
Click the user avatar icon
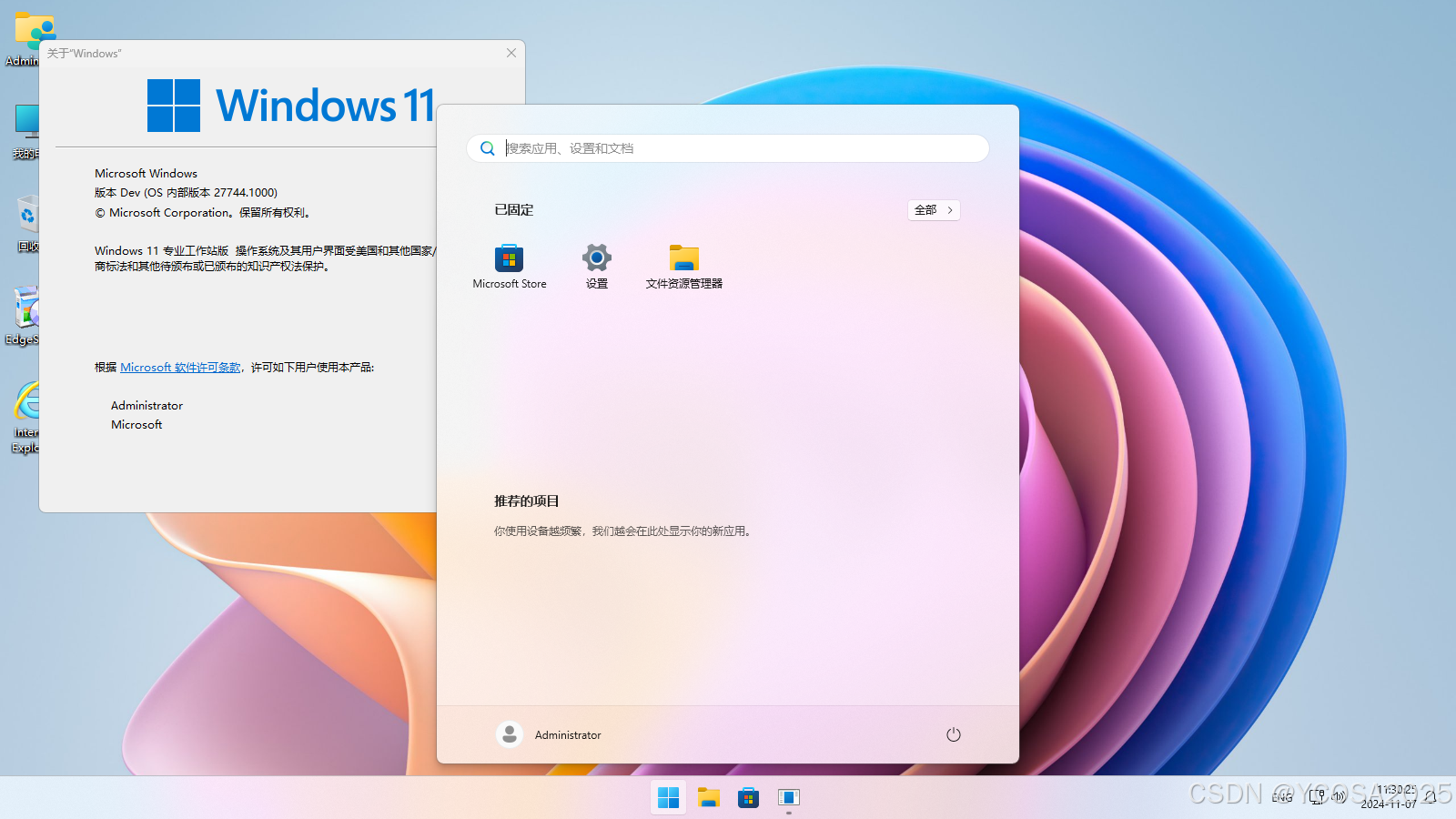tap(510, 734)
